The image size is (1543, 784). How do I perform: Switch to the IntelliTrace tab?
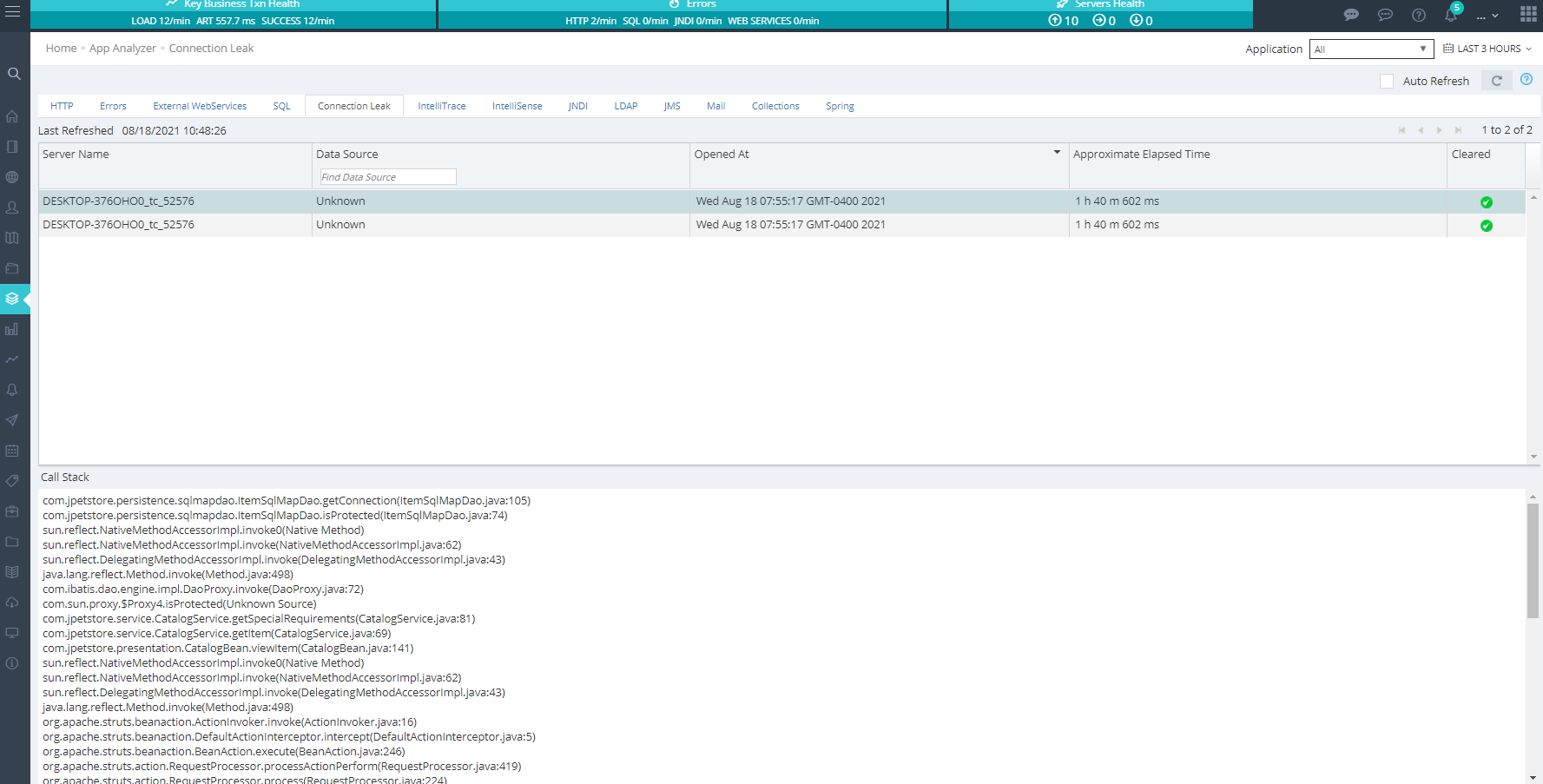[x=441, y=106]
